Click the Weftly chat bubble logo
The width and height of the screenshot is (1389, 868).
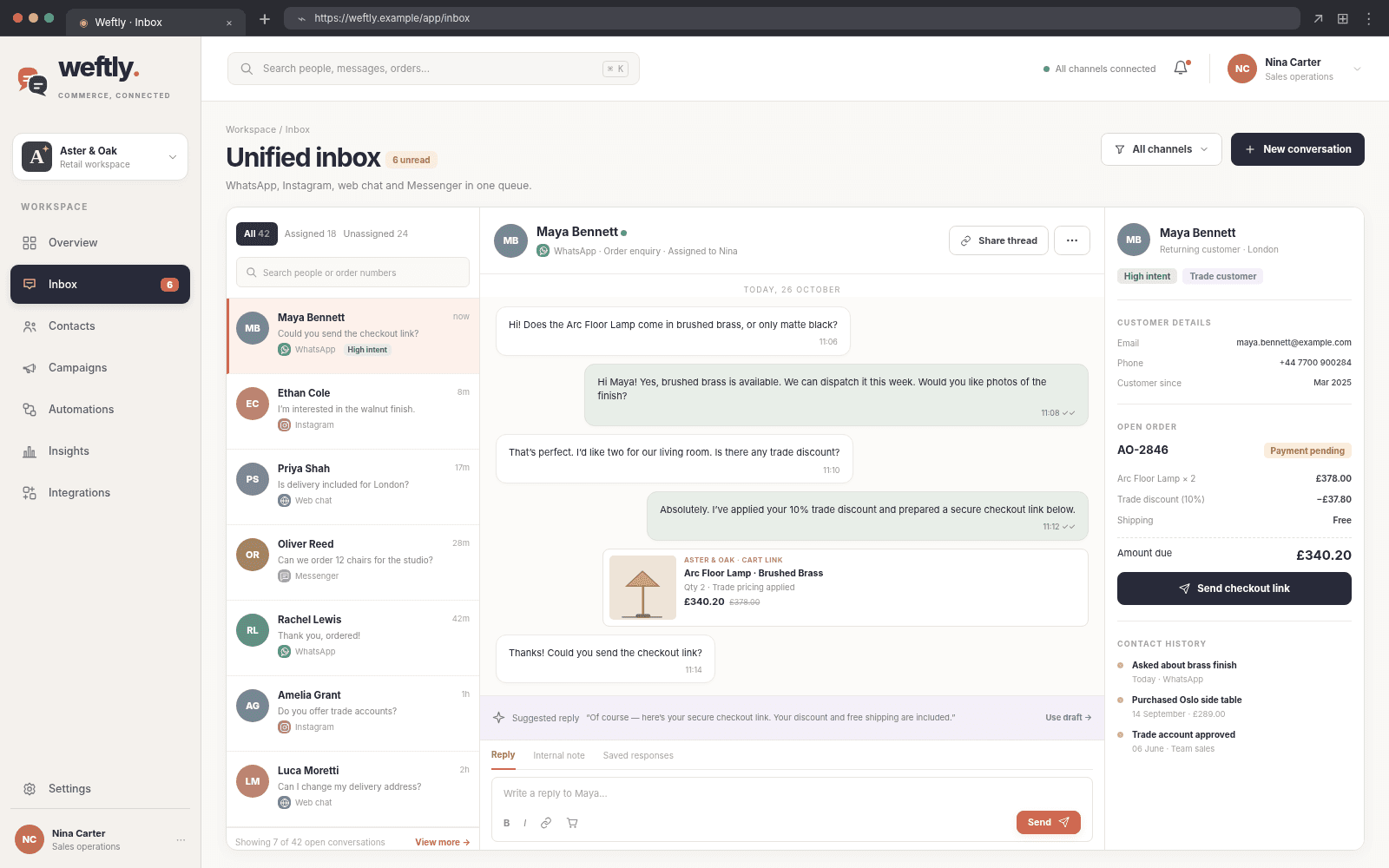point(33,81)
